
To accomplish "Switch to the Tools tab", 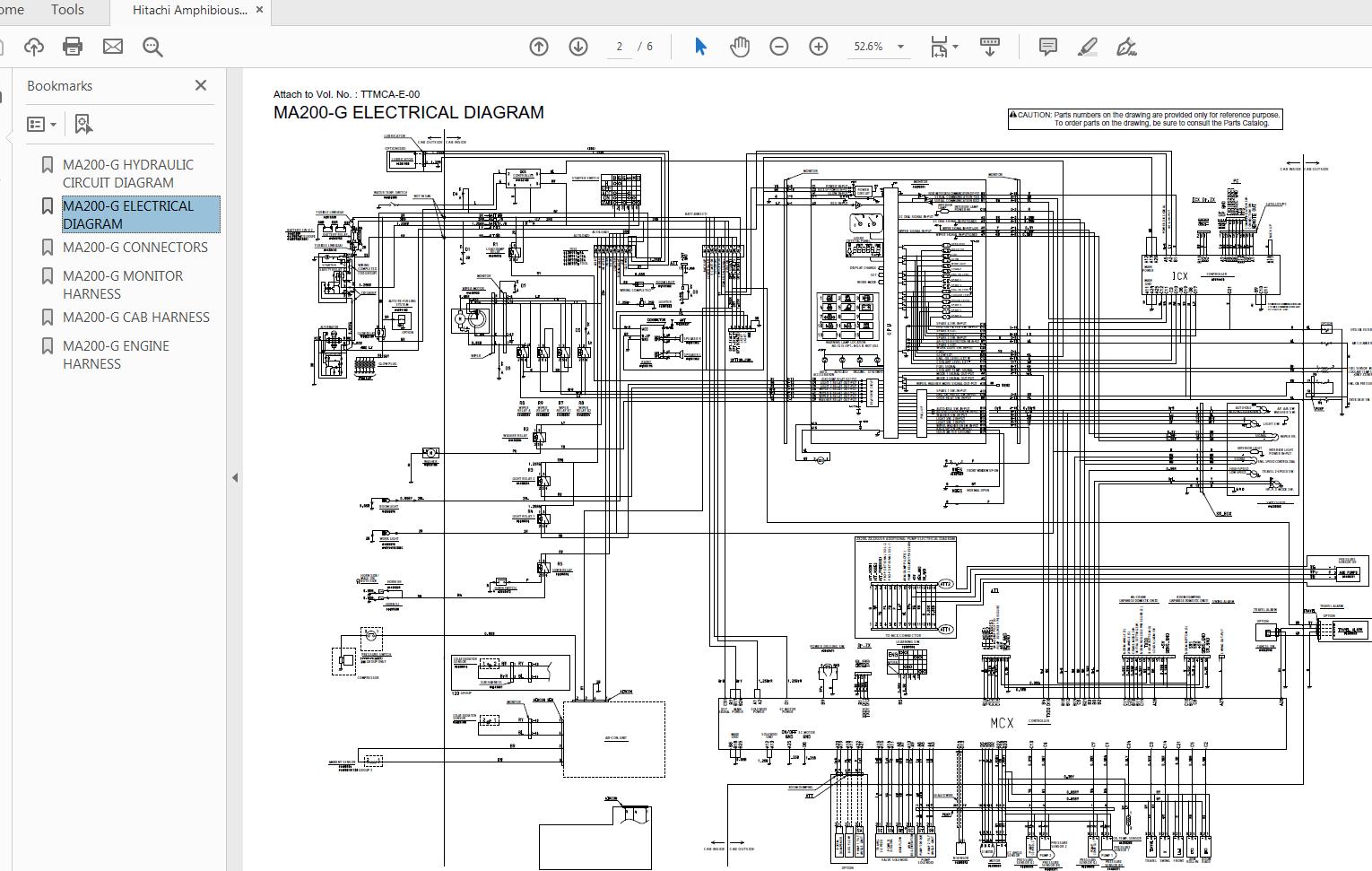I will 66,10.
